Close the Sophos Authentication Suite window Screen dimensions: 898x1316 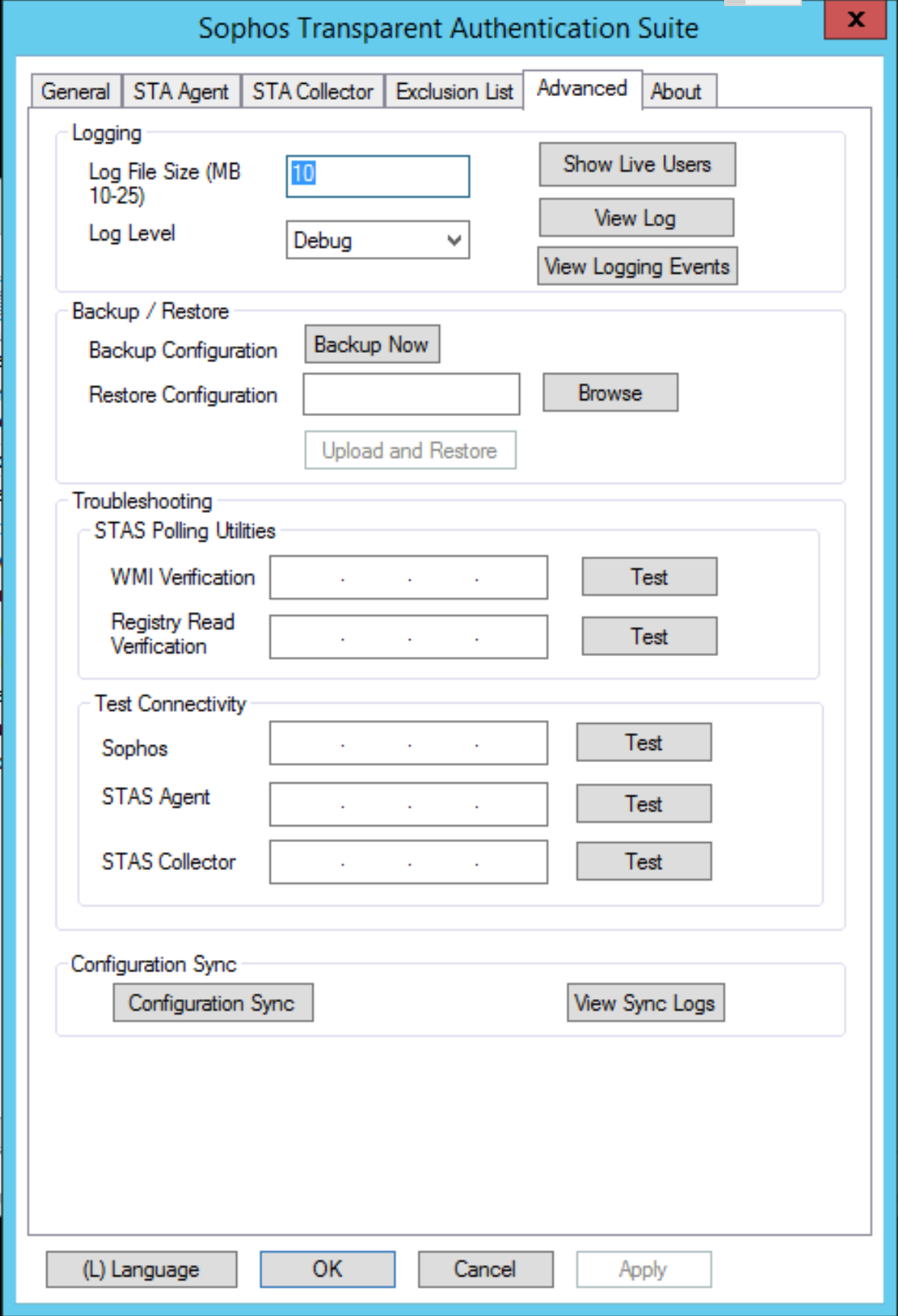click(x=856, y=19)
